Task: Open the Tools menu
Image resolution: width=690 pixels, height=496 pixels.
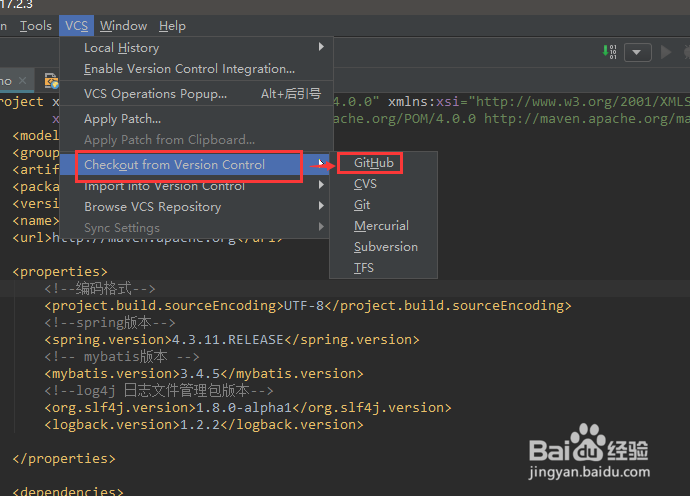Action: (x=36, y=26)
